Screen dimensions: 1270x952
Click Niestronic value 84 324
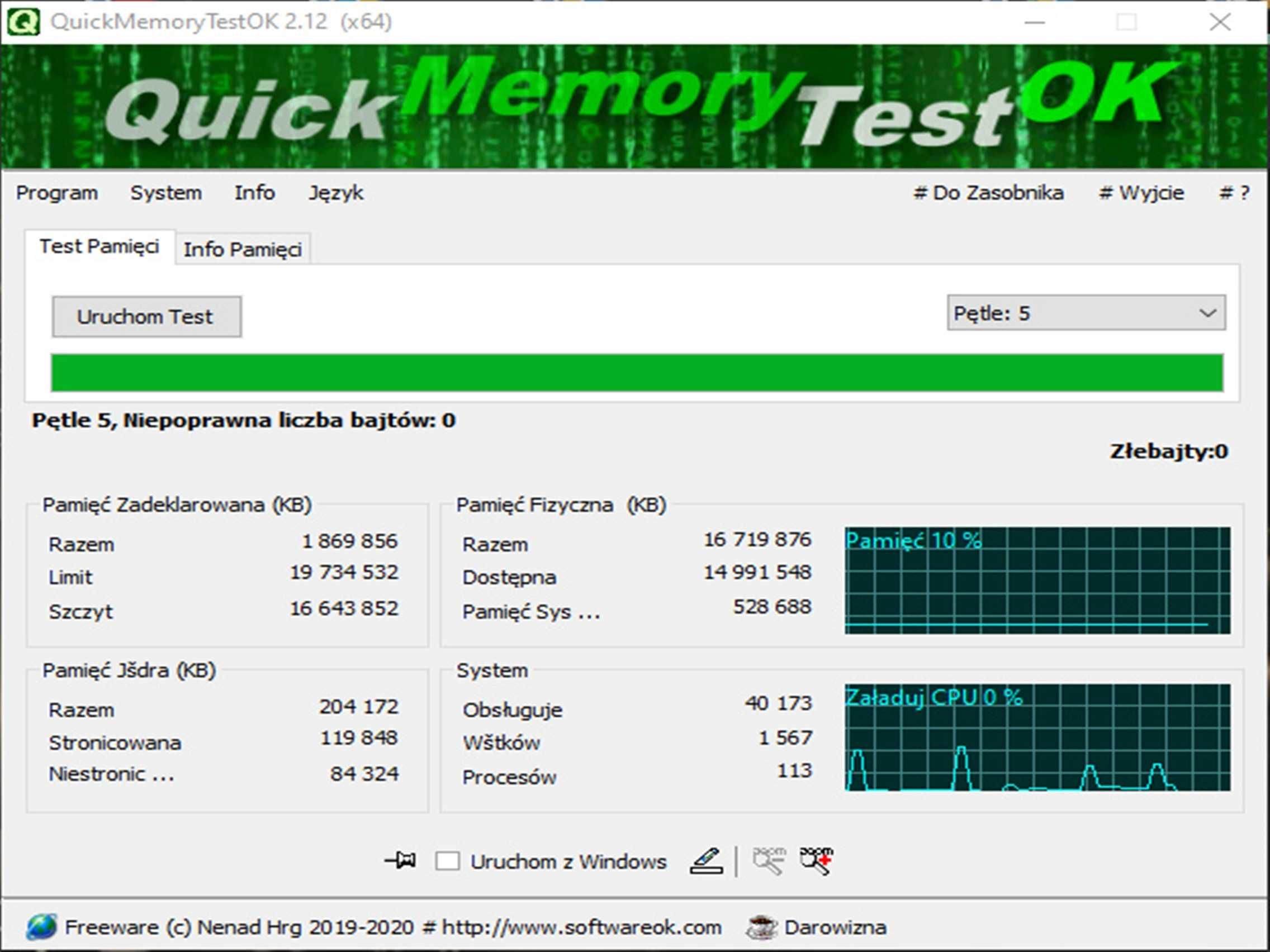tap(364, 774)
